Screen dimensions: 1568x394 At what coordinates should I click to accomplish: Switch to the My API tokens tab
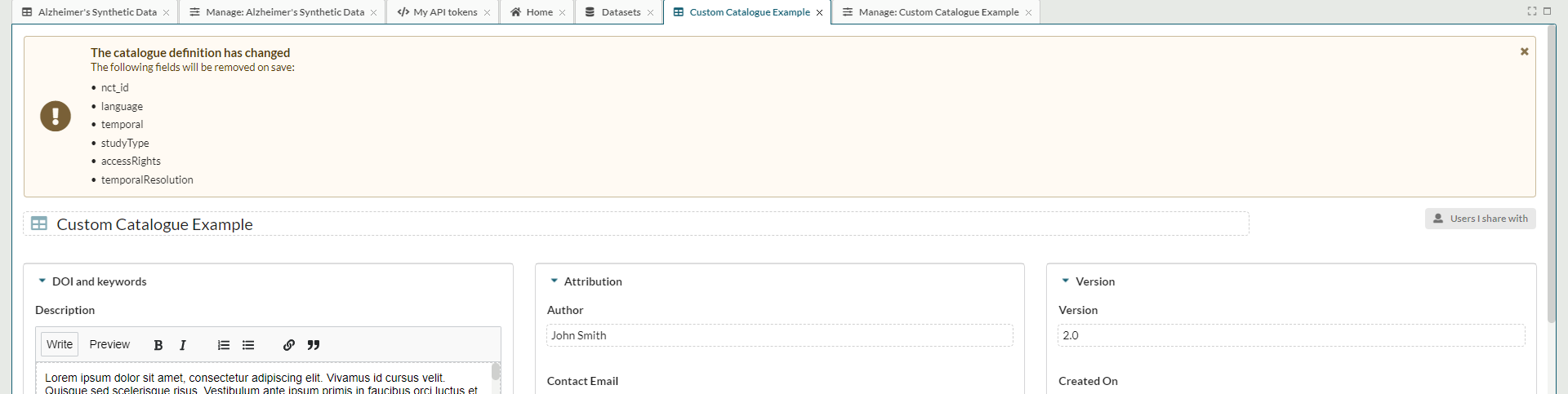444,12
